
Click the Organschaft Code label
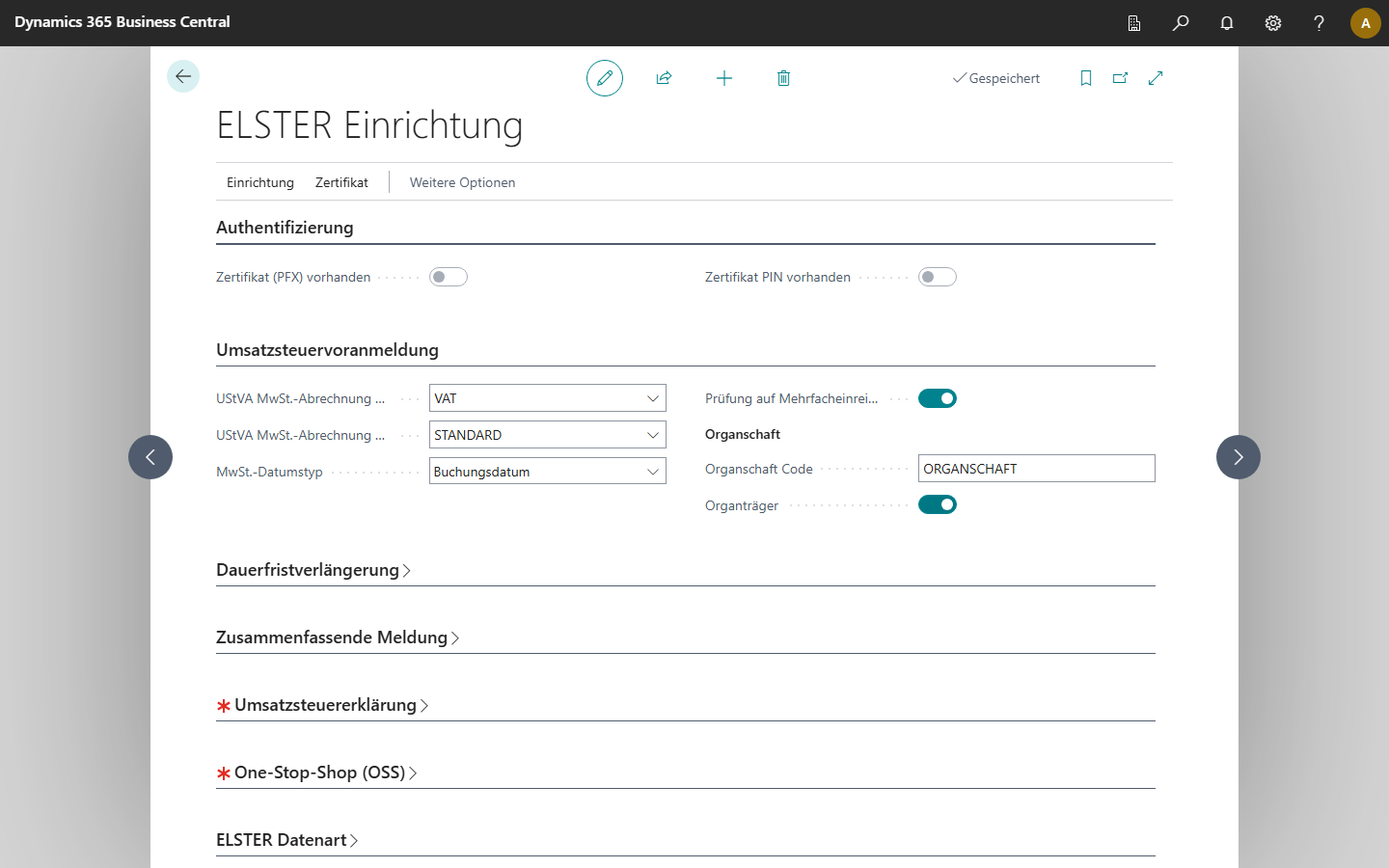pyautogui.click(x=759, y=469)
